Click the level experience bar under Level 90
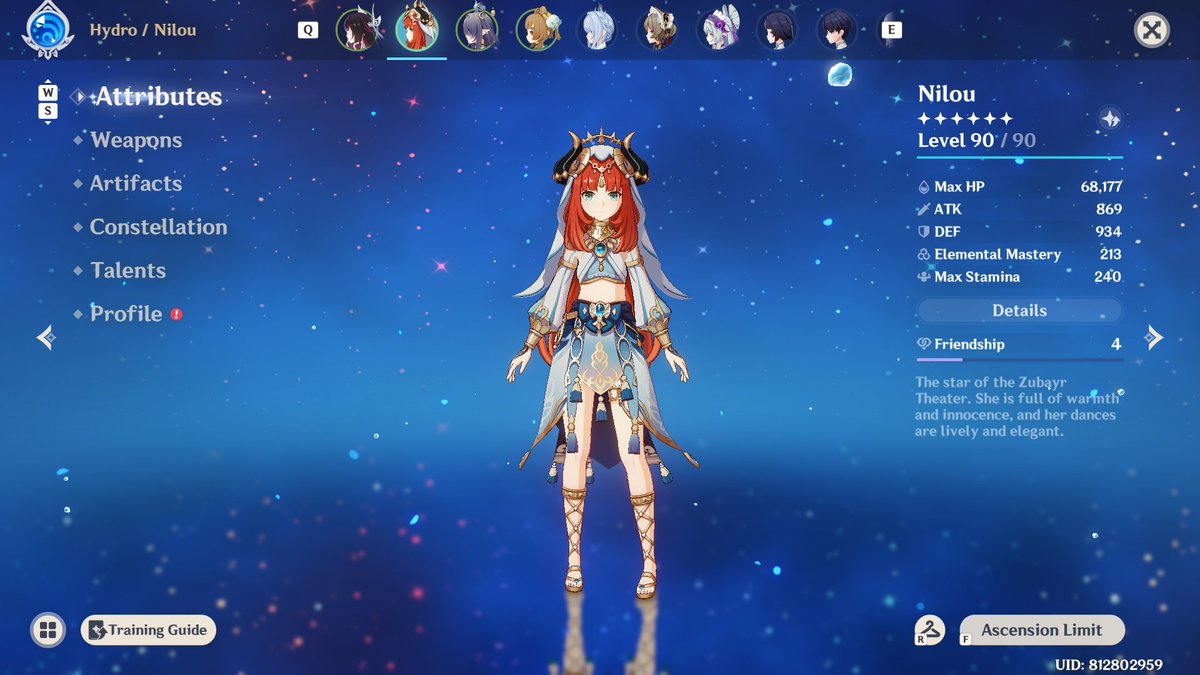Image resolution: width=1200 pixels, height=675 pixels. 1019,157
